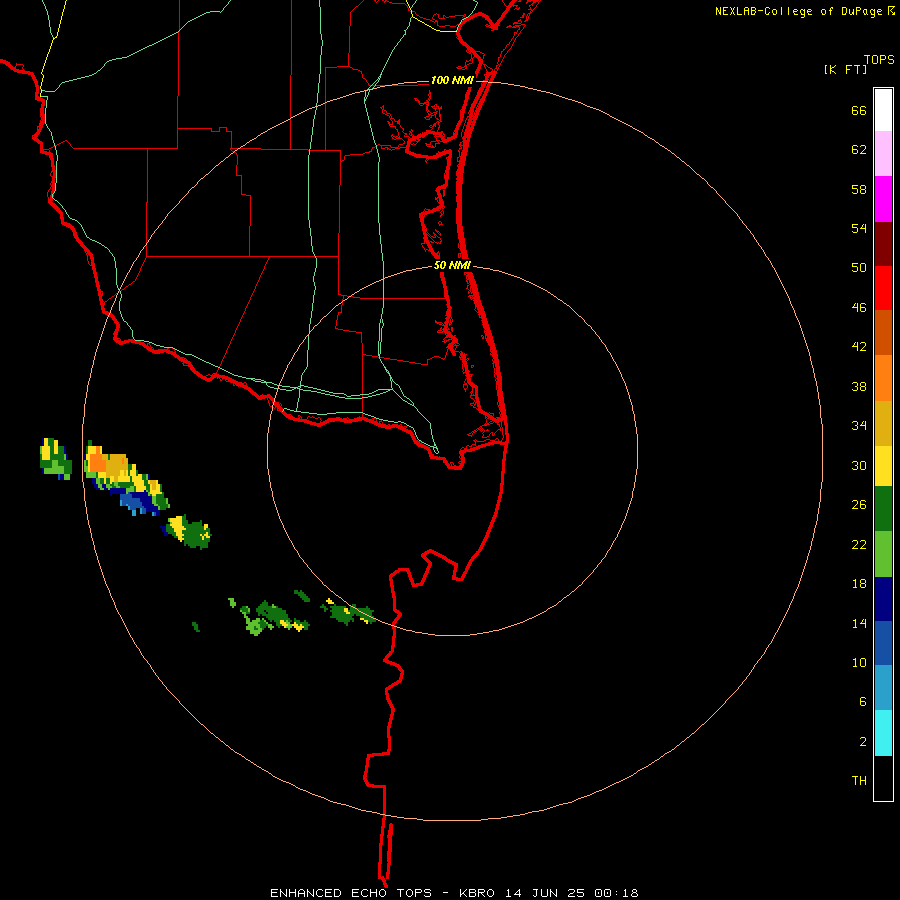Pick the magenta band in the color scale
Image resolution: width=900 pixels, height=900 pixels.
pos(883,199)
